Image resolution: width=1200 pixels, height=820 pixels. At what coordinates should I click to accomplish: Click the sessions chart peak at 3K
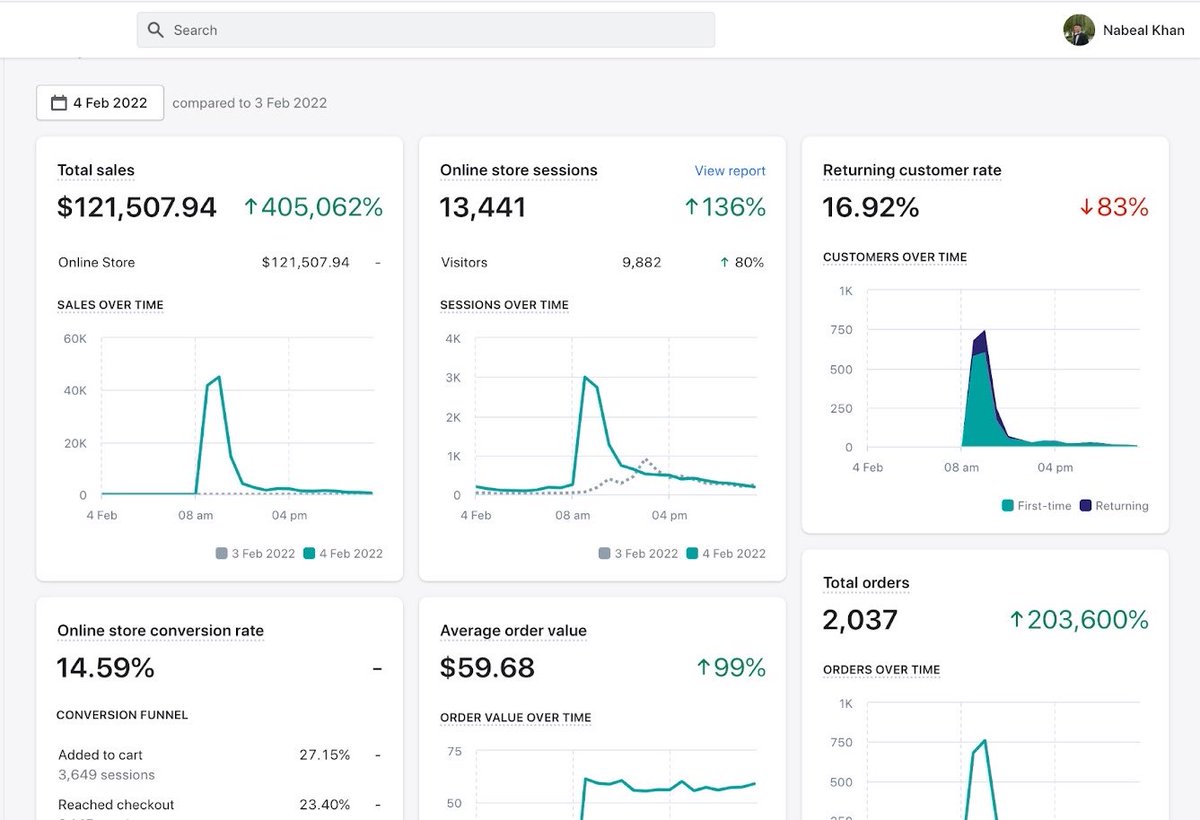pyautogui.click(x=585, y=378)
